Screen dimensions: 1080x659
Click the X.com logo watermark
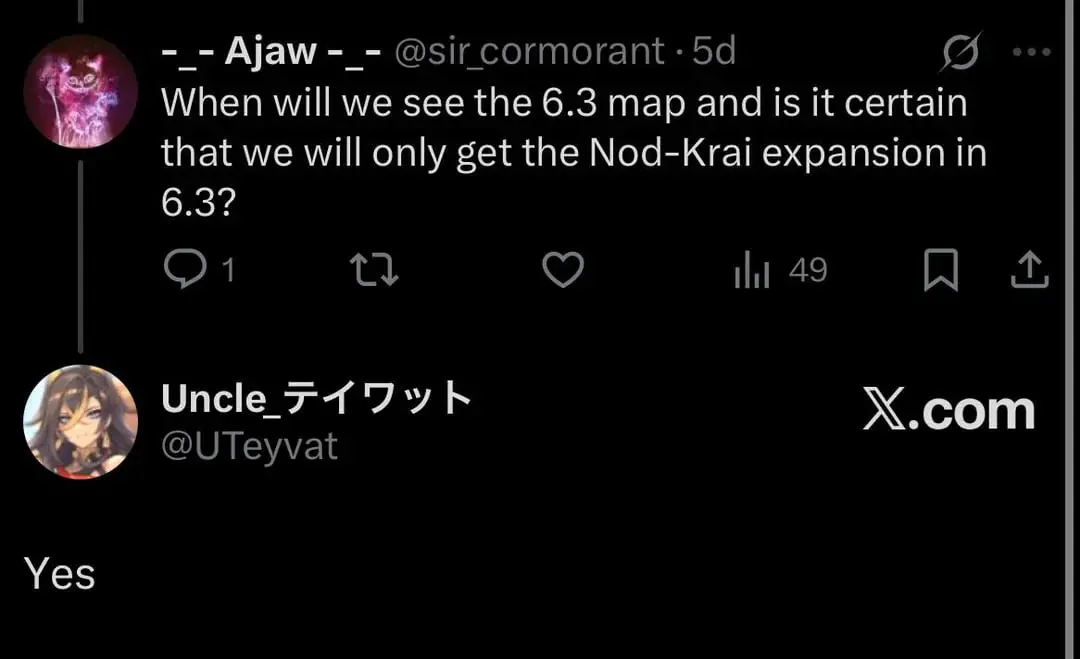(x=948, y=411)
